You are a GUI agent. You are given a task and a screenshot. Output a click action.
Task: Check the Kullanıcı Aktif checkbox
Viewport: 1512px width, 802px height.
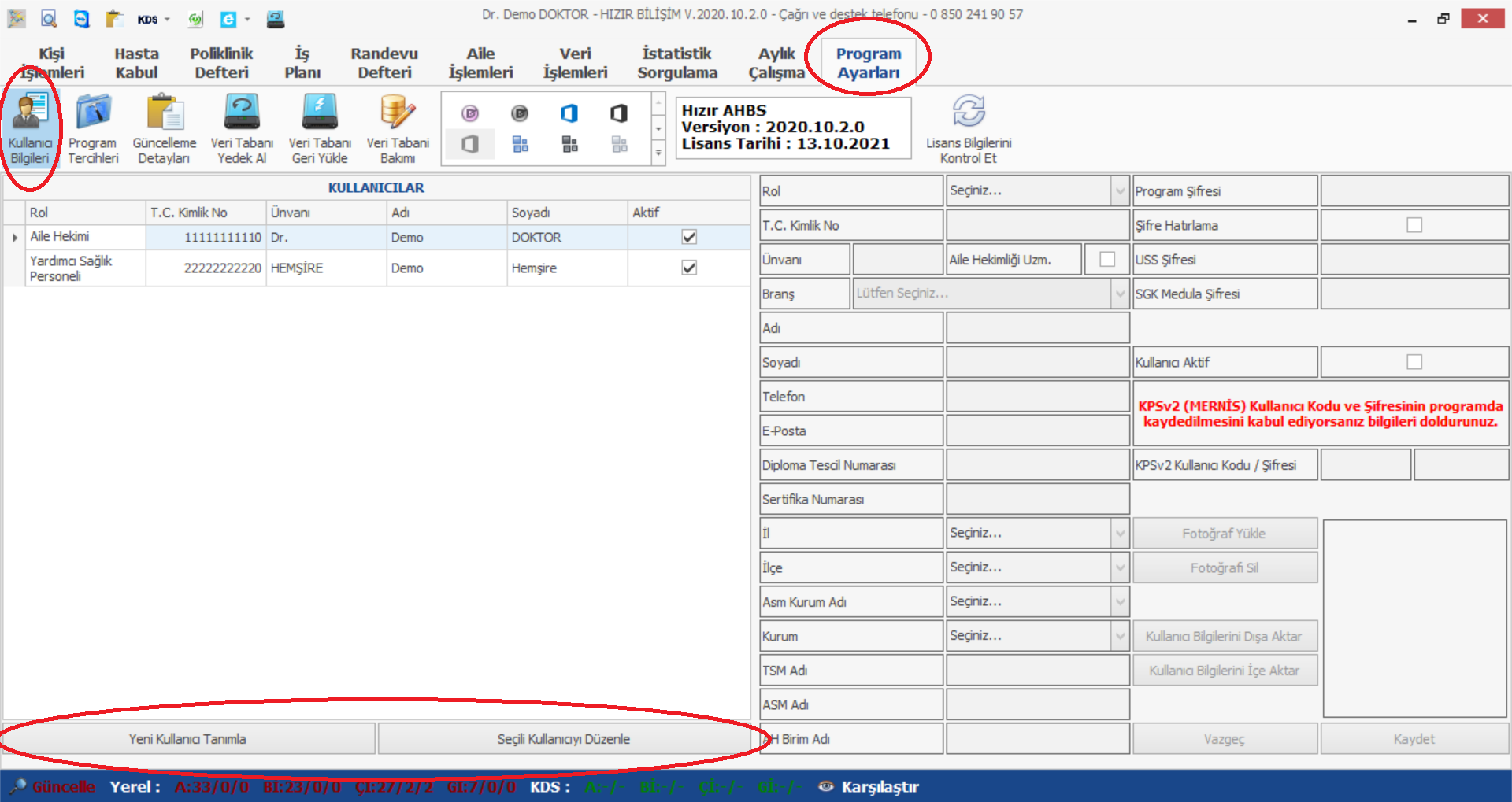click(x=1414, y=362)
